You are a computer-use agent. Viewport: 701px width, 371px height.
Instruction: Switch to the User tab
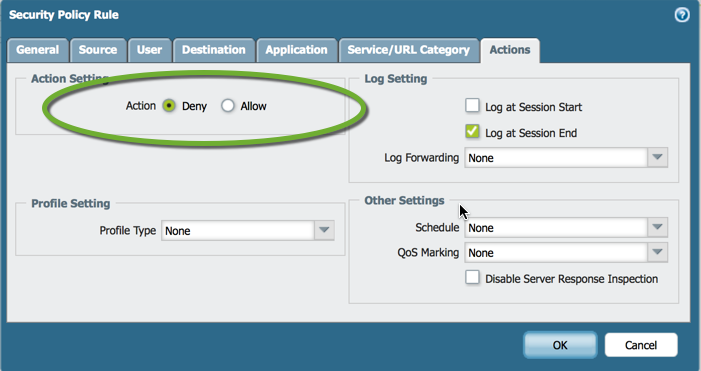[149, 50]
